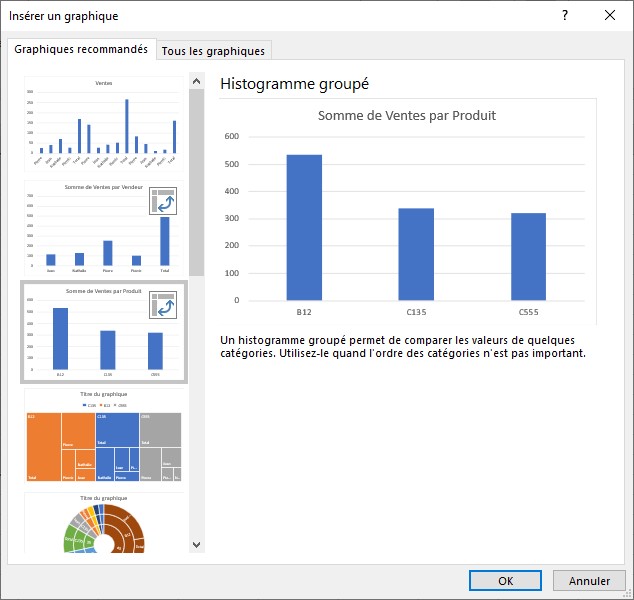
Task: Close the "Insérer un graphique" dialog
Action: (609, 16)
